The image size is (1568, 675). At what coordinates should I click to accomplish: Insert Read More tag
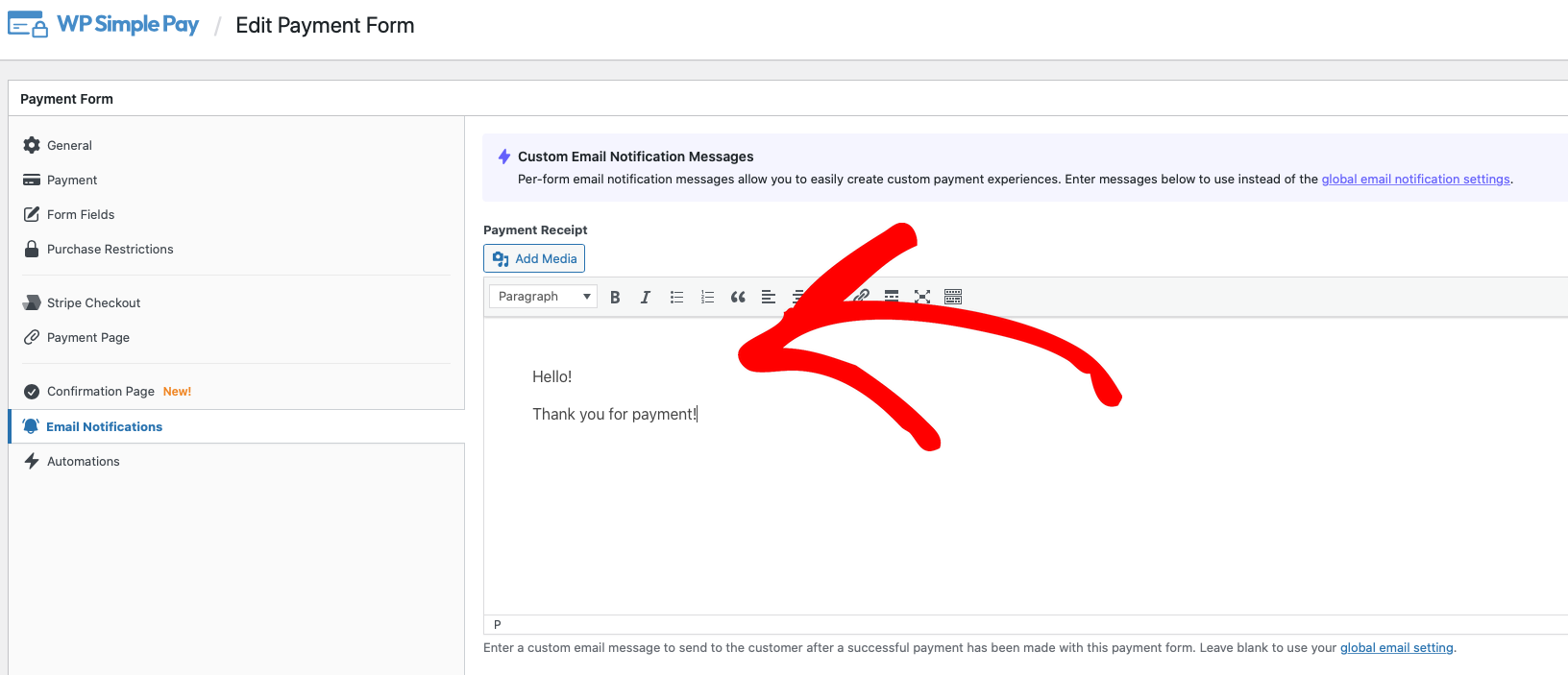coord(892,297)
